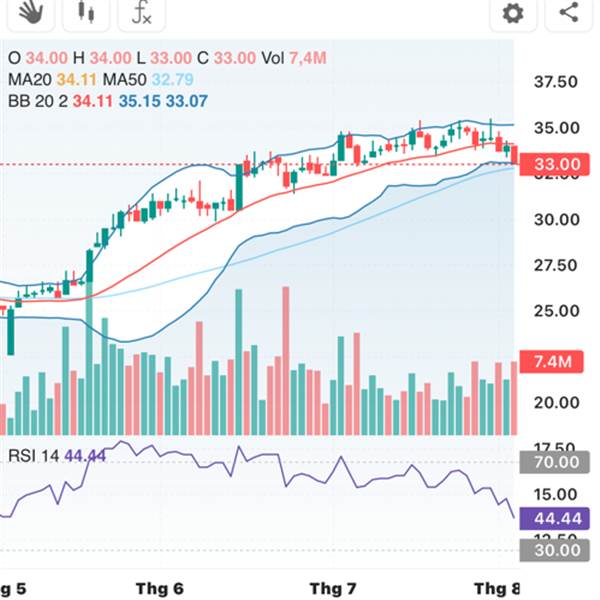600x600 pixels.
Task: Click the Thg 8 date axis label
Action: click(496, 588)
